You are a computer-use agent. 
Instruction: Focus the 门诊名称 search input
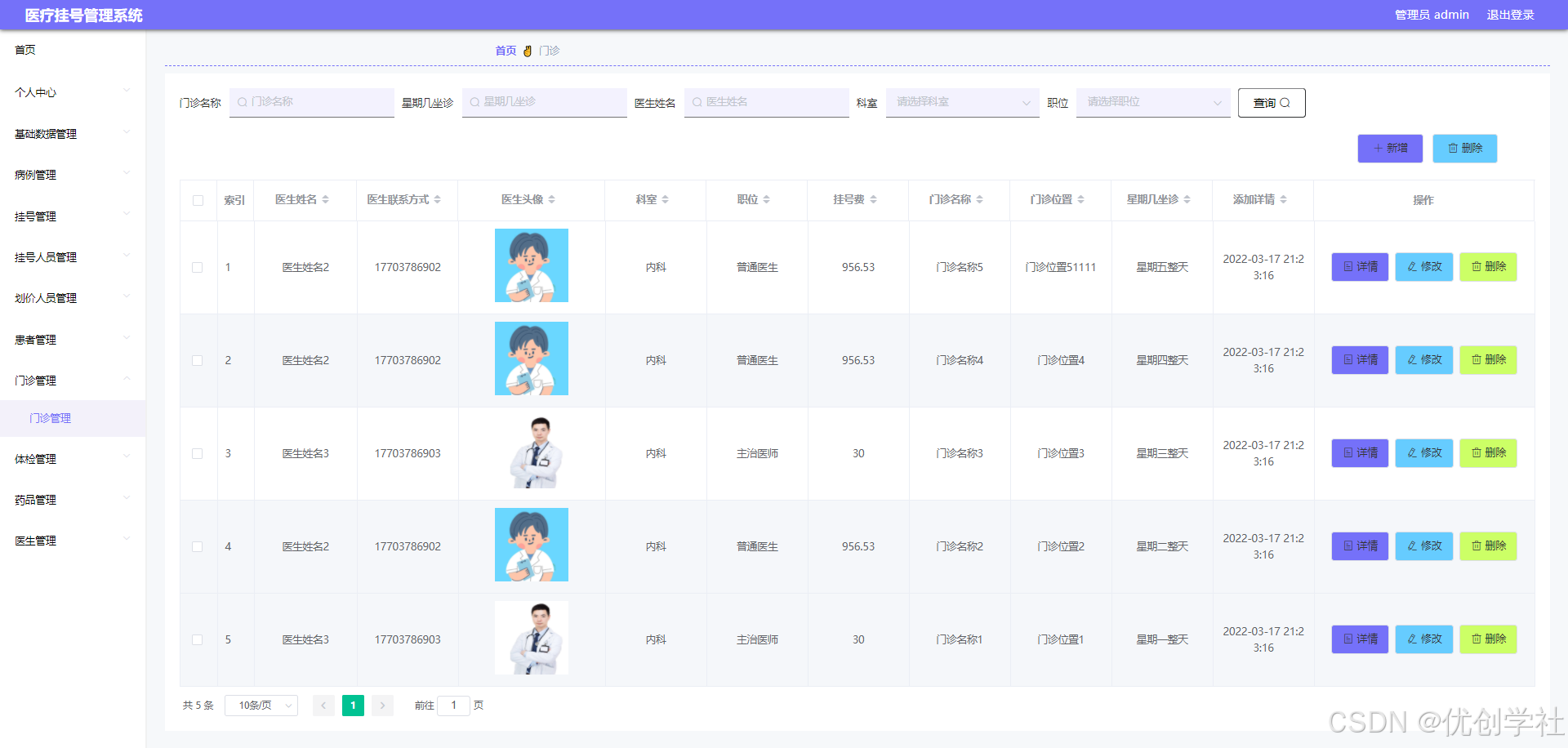[x=312, y=102]
